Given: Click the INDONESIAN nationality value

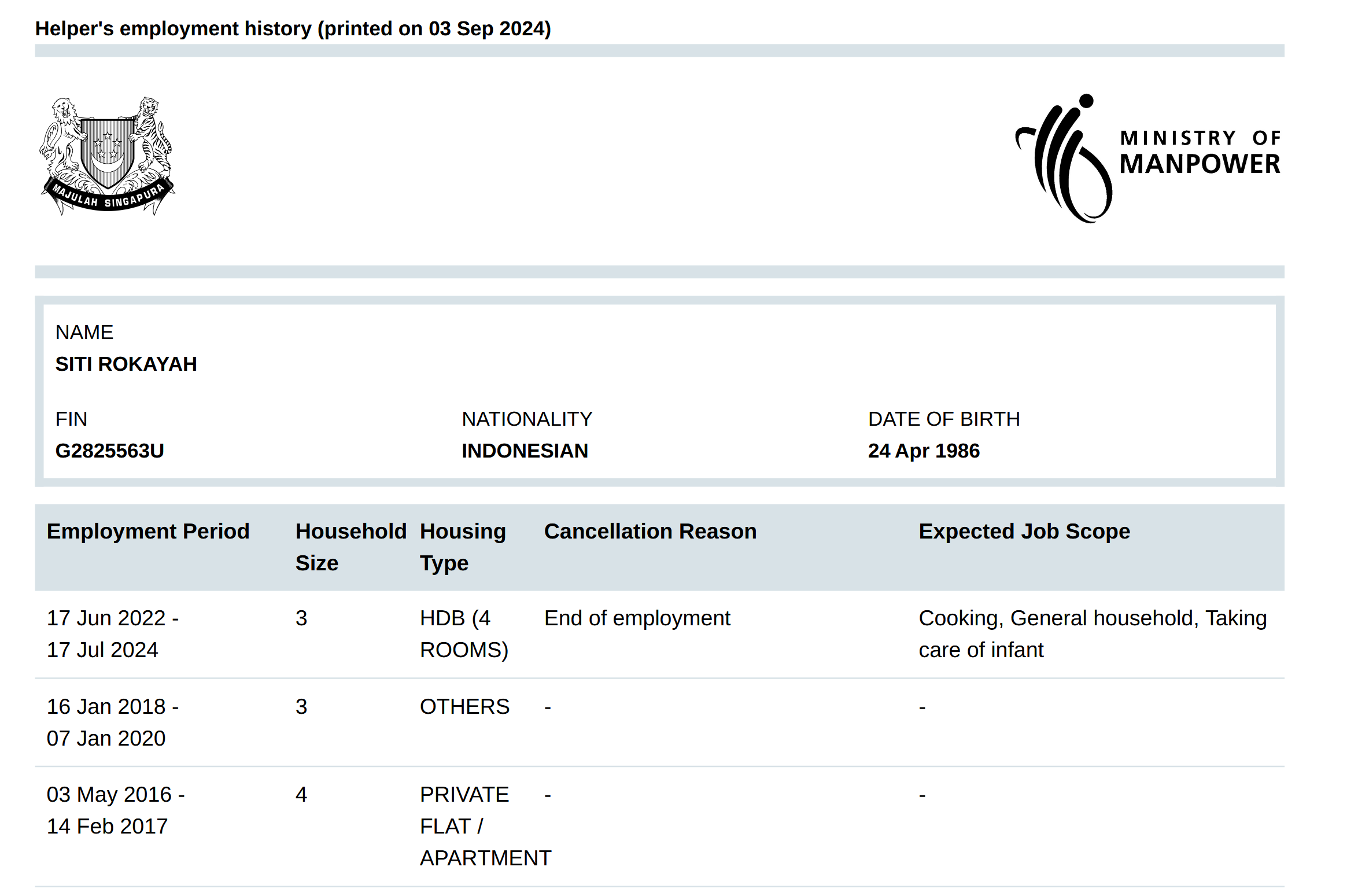Looking at the screenshot, I should (524, 451).
